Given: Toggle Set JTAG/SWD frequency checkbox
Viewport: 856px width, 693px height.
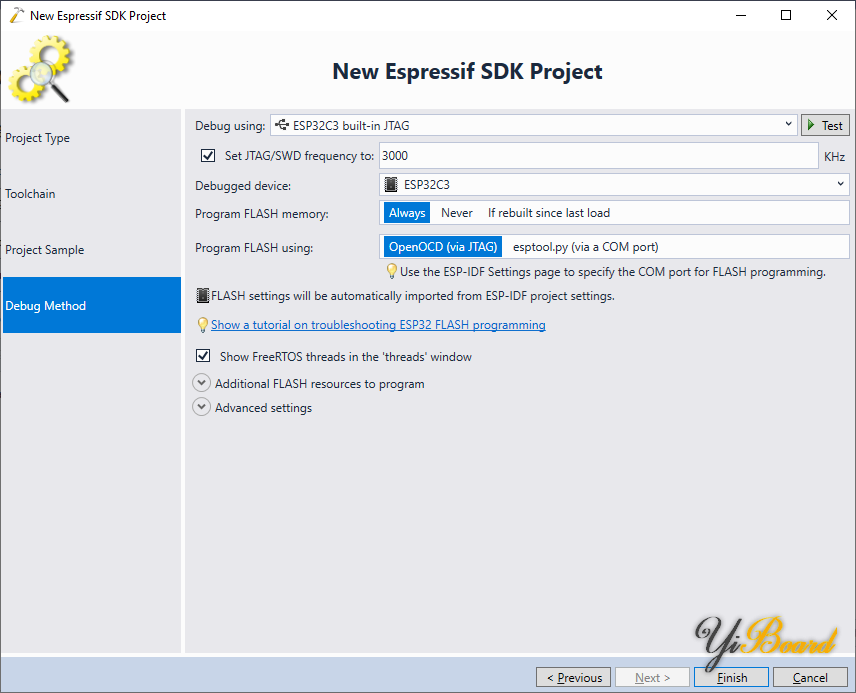Looking at the screenshot, I should (208, 156).
